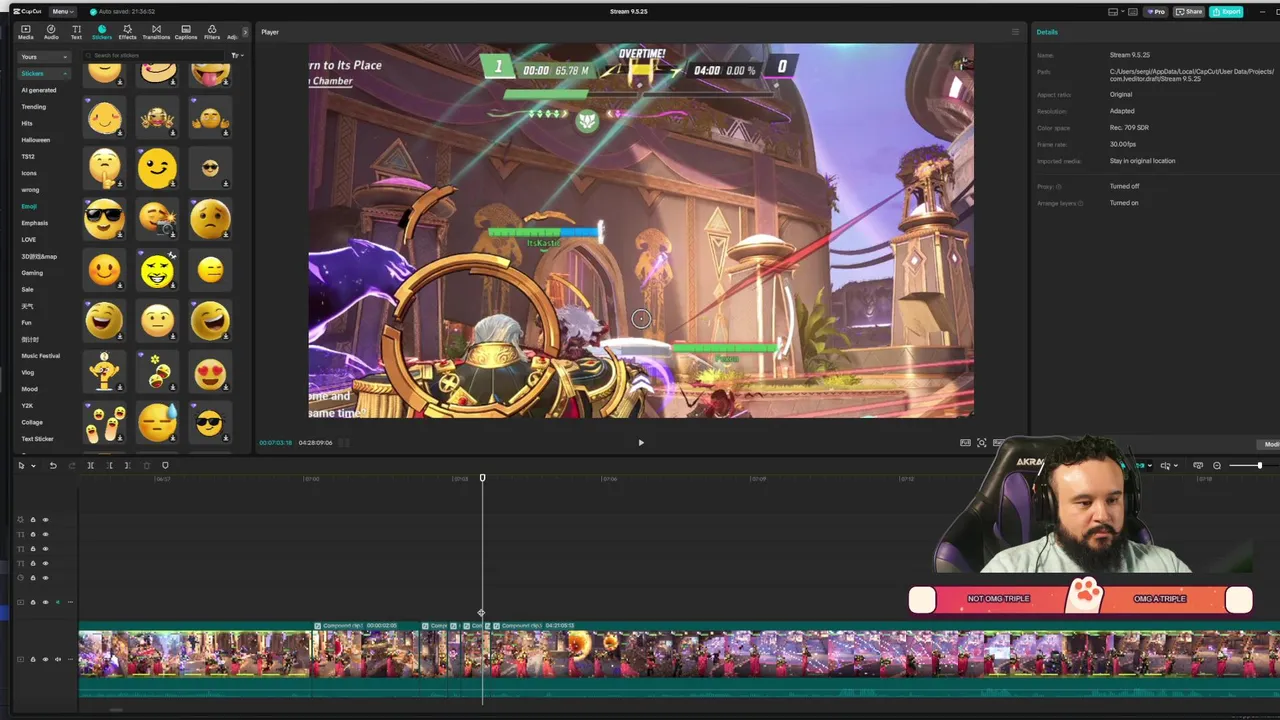
Task: Open the Audio tab
Action: [x=51, y=32]
